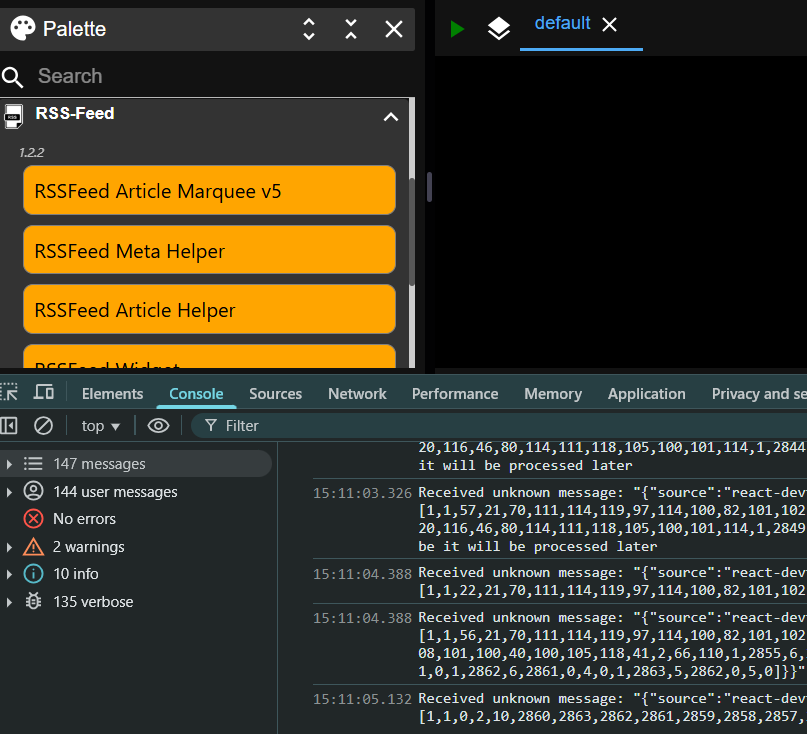Close the default tab
The width and height of the screenshot is (807, 734).
609,24
